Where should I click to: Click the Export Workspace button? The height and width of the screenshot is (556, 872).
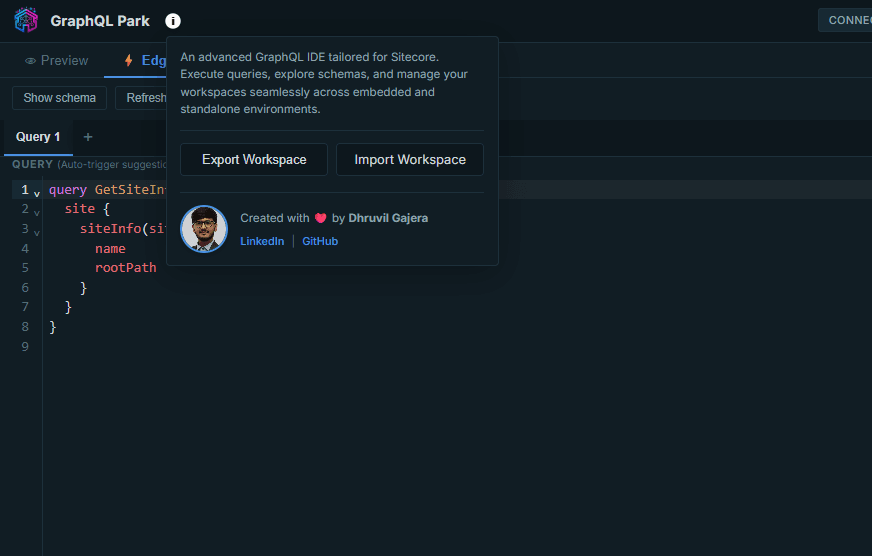254,160
